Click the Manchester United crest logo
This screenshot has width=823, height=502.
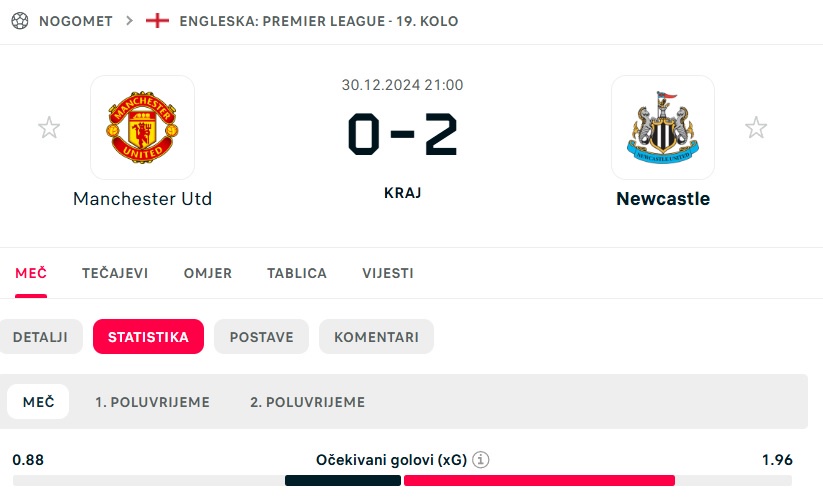[142, 127]
